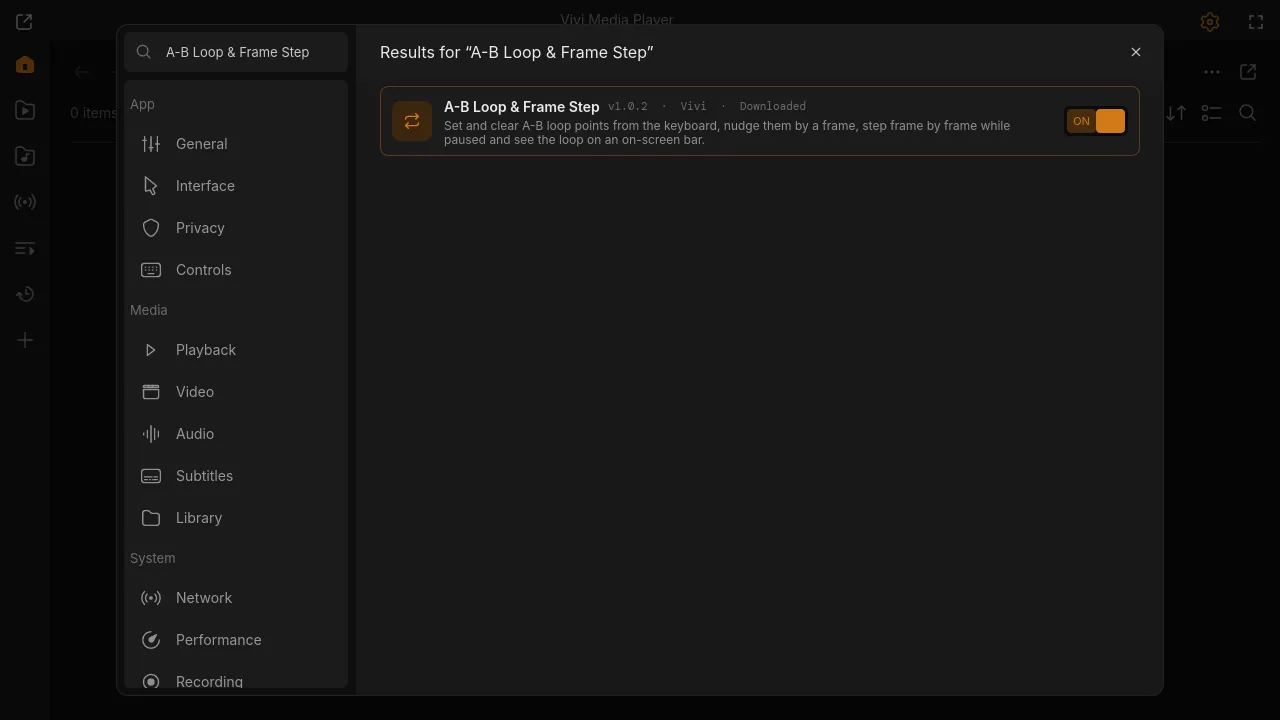The height and width of the screenshot is (720, 1280).
Task: Click the plugin description starting "Set and clear"
Action: tap(727, 133)
